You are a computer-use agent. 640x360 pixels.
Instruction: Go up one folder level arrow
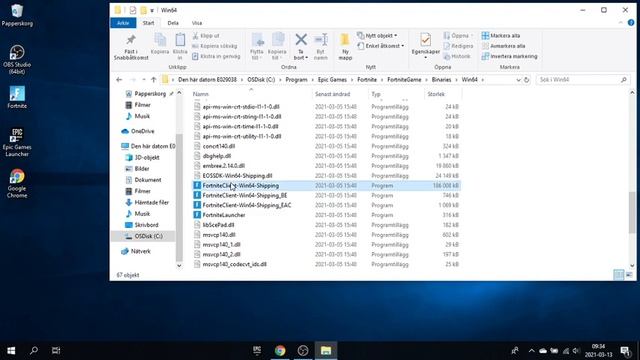pos(153,80)
